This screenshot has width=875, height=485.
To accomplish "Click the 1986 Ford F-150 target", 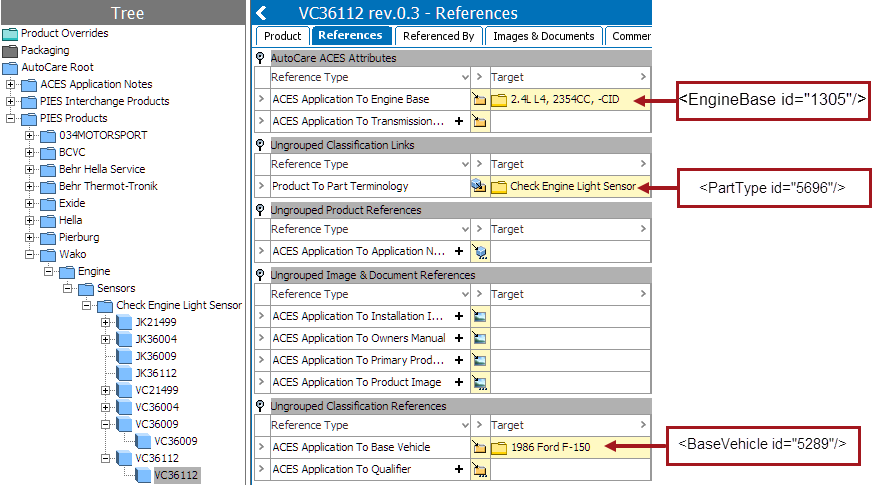I will [550, 447].
